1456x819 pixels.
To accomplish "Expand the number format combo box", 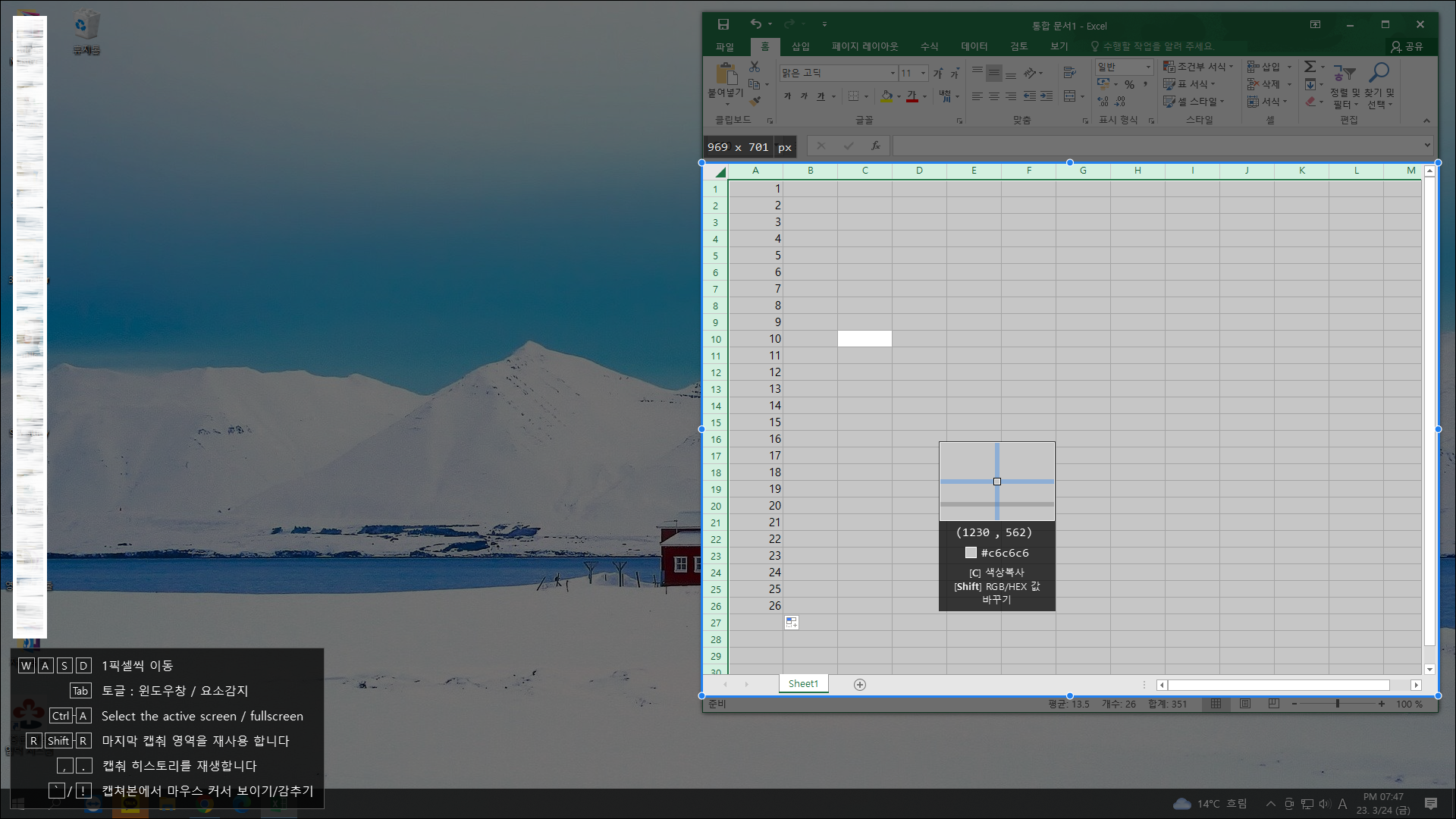I will point(1148,67).
